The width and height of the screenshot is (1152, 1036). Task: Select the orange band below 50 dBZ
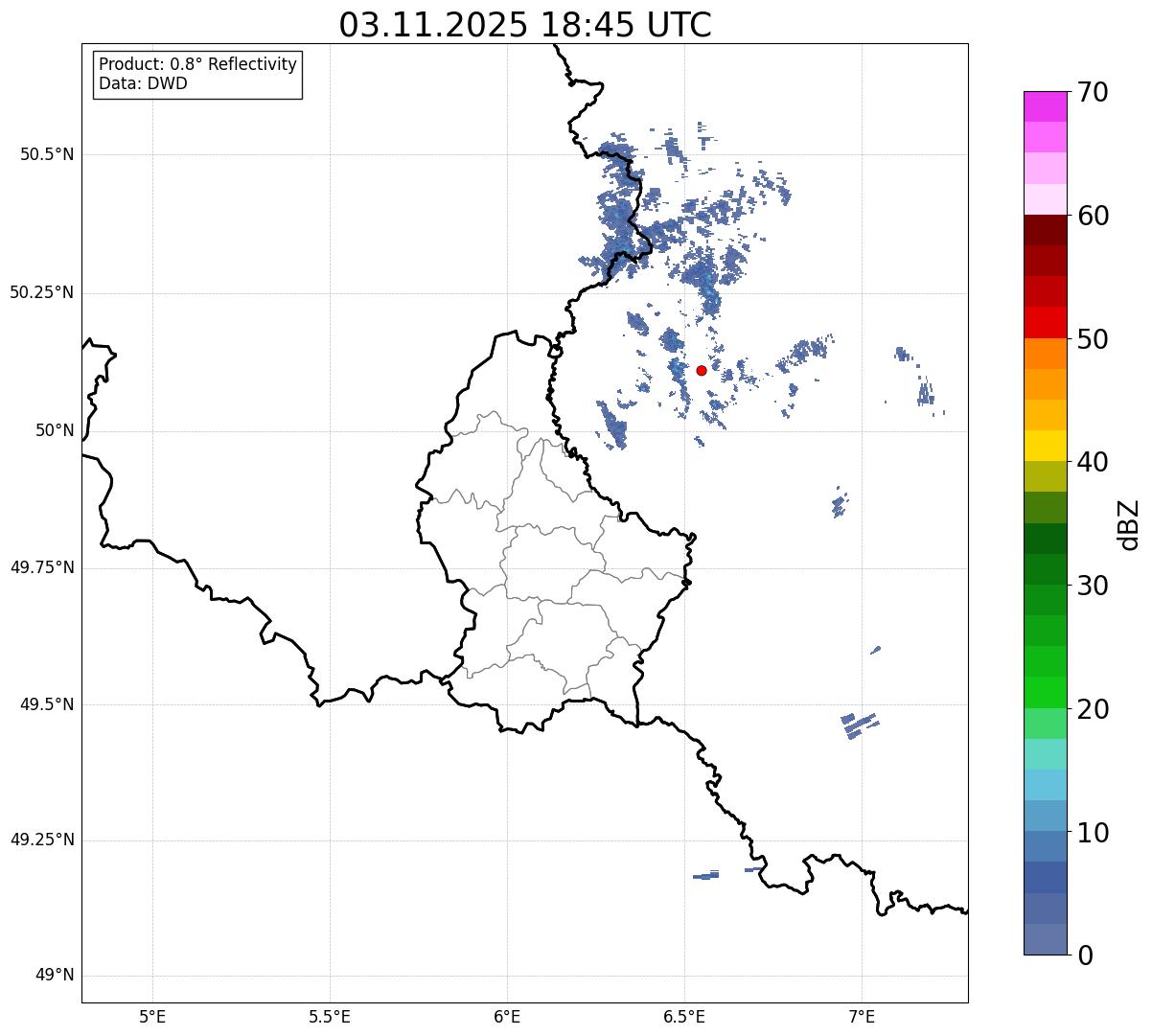tap(1039, 354)
